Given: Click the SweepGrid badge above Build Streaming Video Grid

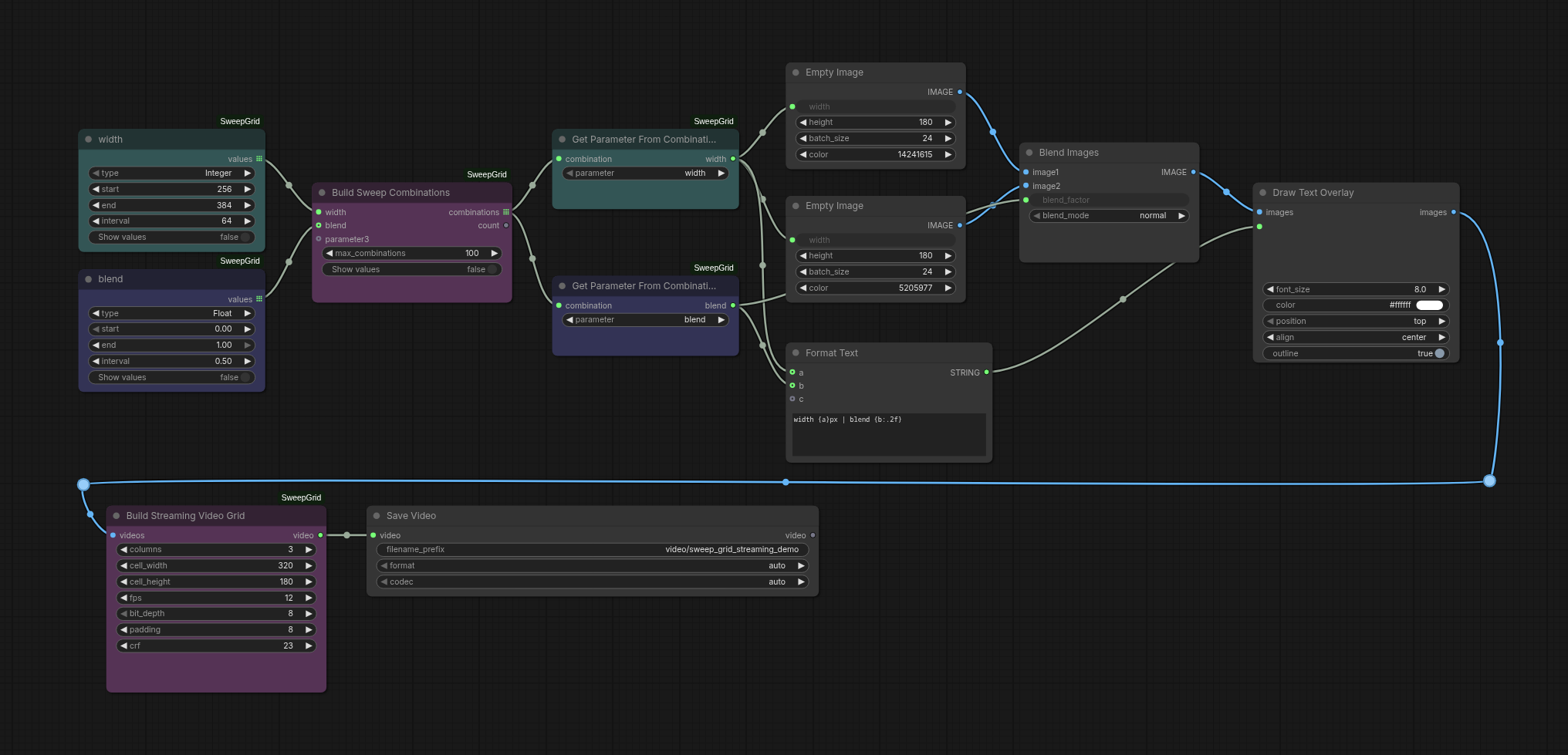Looking at the screenshot, I should click(301, 498).
